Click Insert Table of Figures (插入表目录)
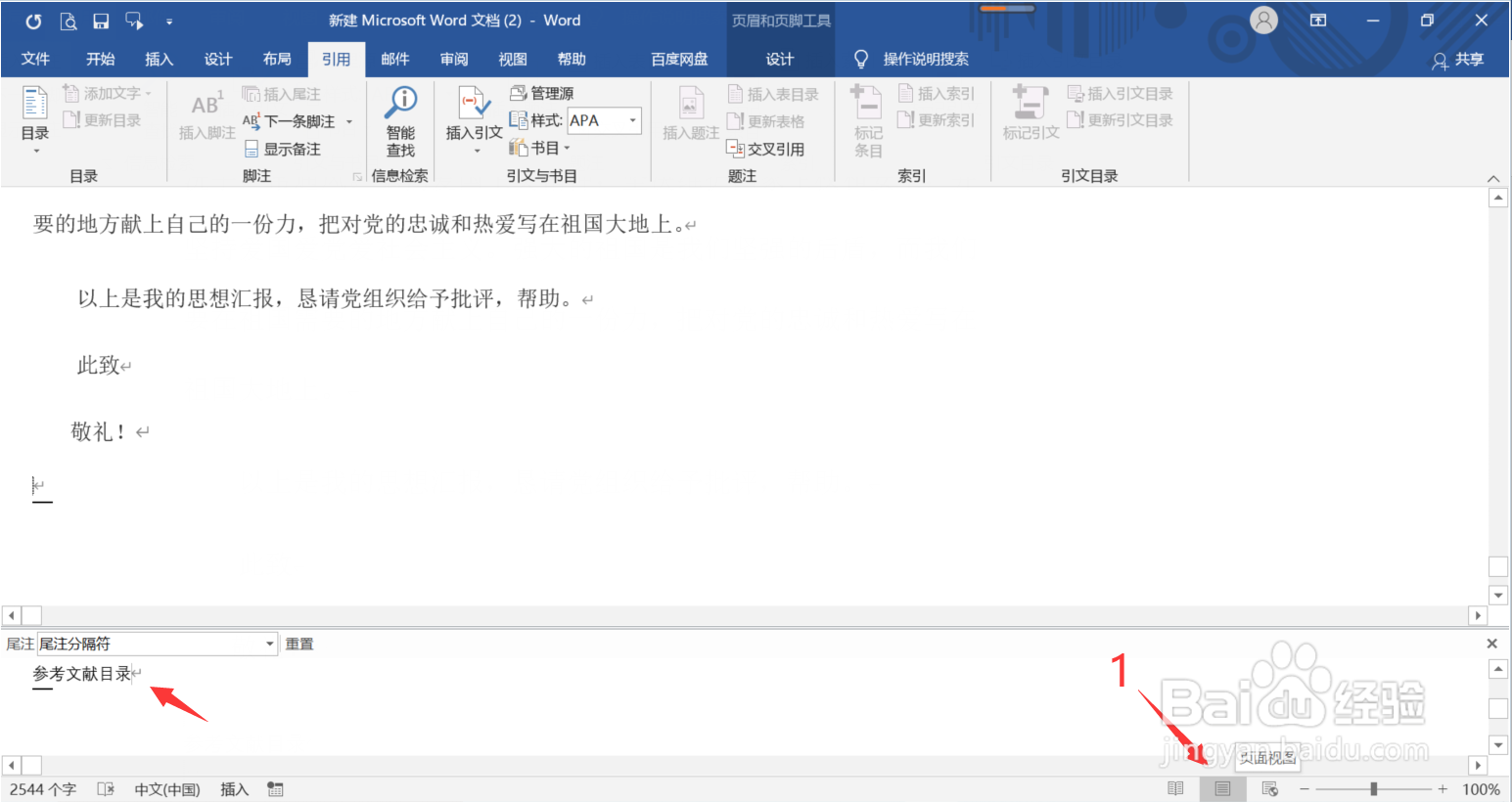The height and width of the screenshot is (802, 1512). pyautogui.click(x=773, y=94)
